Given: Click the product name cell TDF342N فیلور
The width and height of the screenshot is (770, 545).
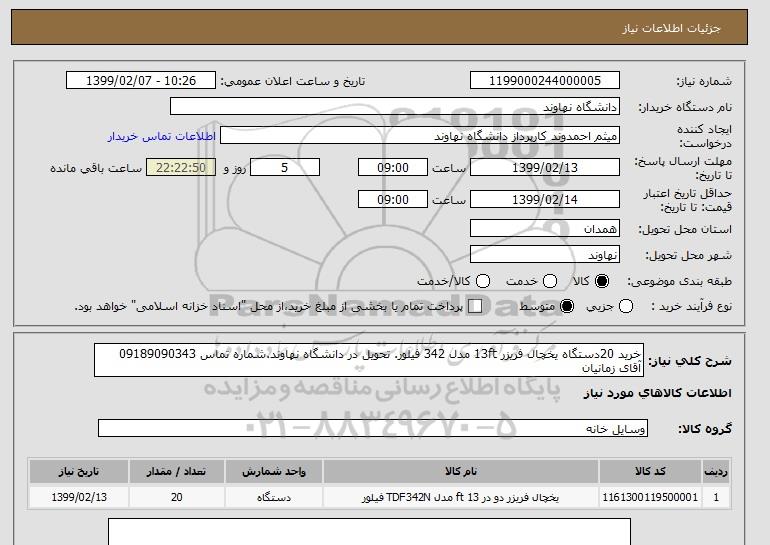Looking at the screenshot, I should (x=461, y=497).
